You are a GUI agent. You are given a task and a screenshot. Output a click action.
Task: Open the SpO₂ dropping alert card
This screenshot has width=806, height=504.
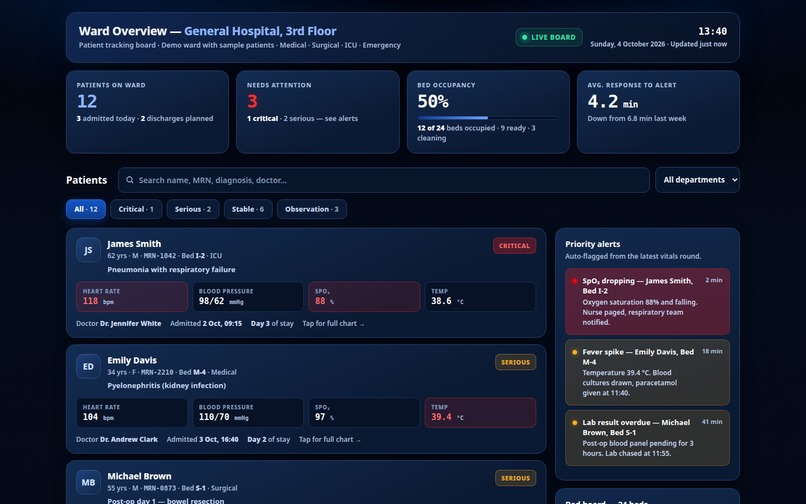pos(647,301)
